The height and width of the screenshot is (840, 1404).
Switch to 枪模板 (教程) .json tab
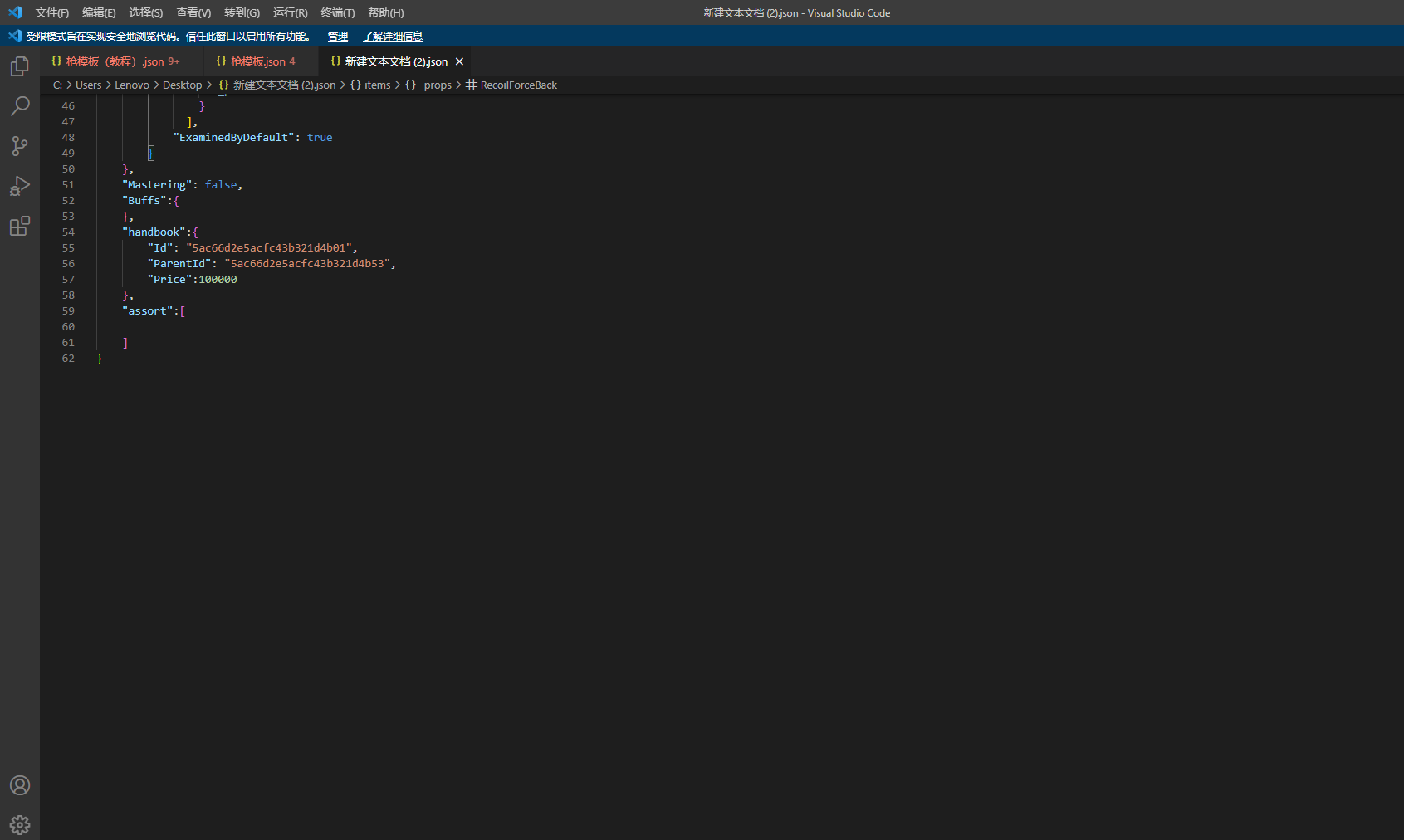point(122,61)
